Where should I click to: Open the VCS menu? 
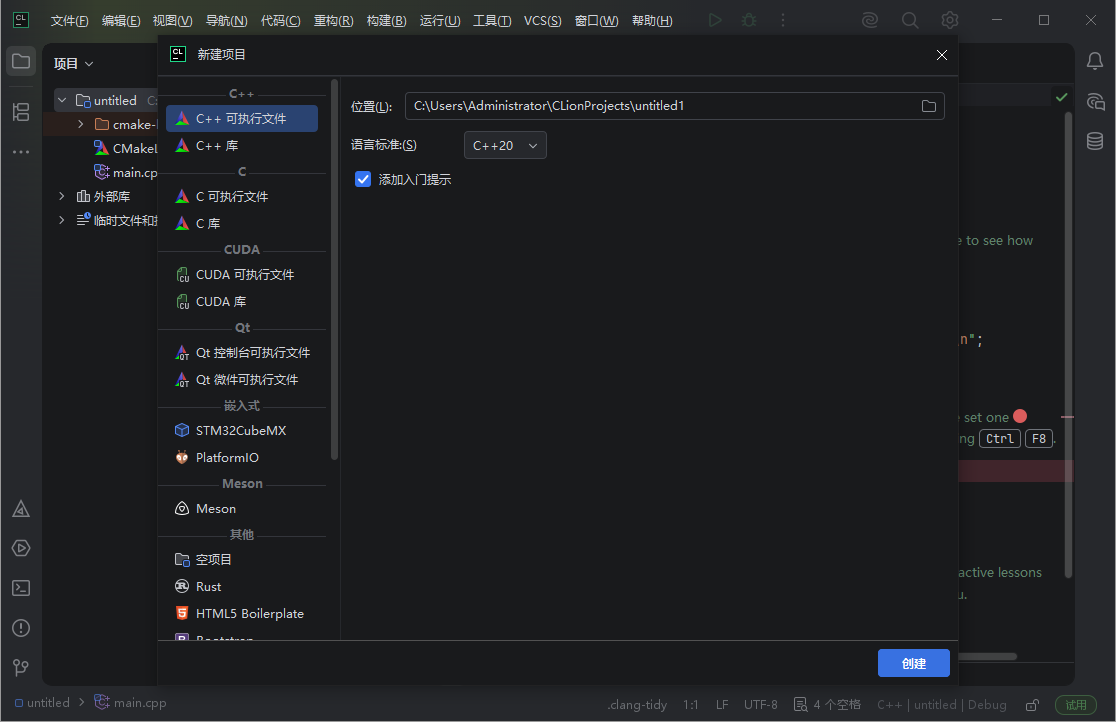click(542, 19)
